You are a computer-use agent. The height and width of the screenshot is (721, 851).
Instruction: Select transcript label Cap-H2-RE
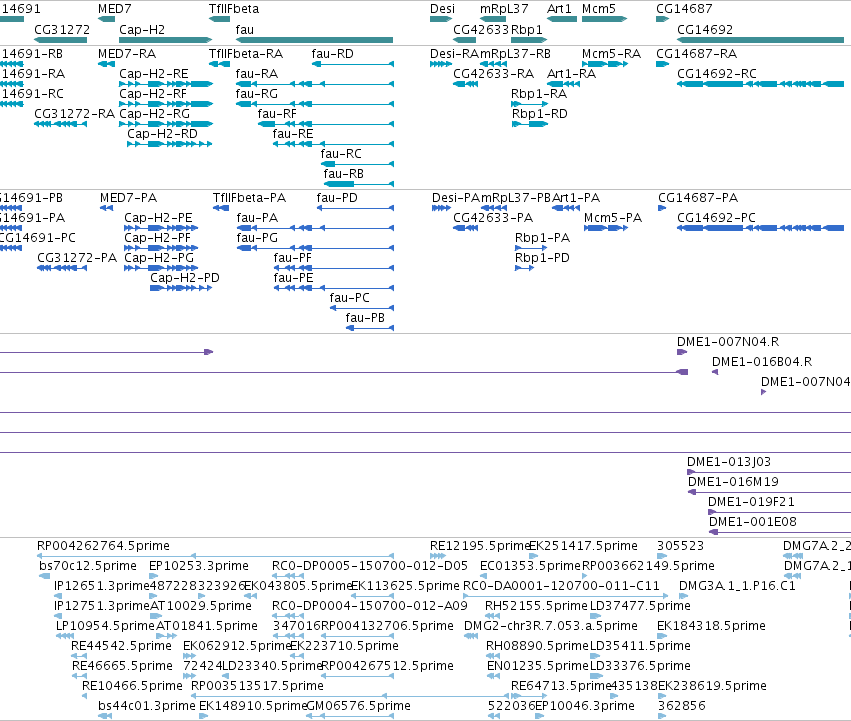point(154,74)
